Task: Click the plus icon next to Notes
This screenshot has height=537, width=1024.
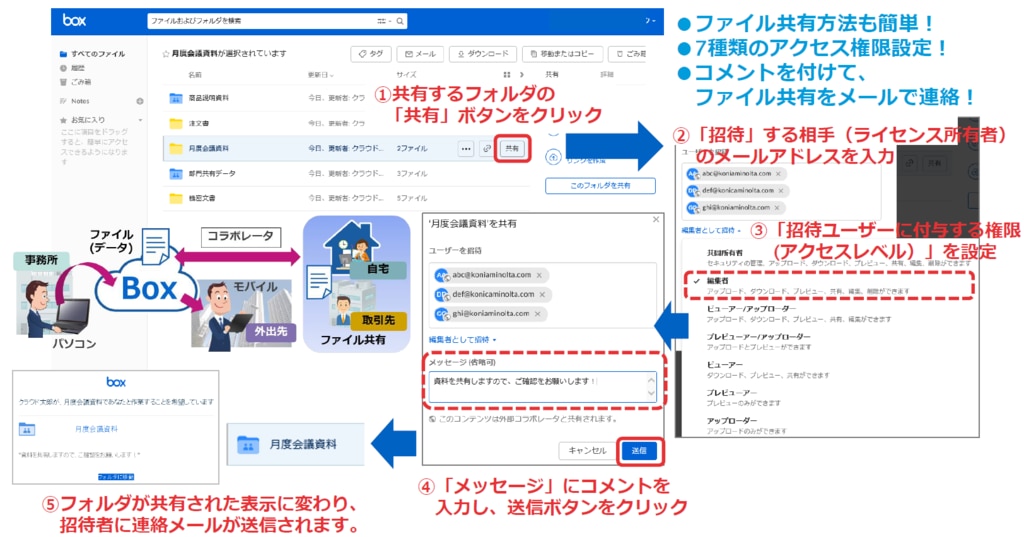Action: click(x=139, y=101)
